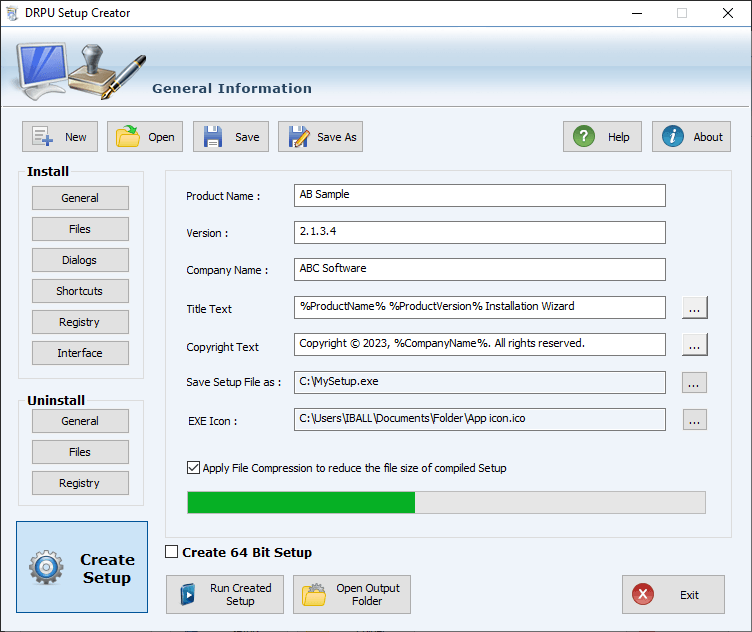752x632 pixels.
Task: Click Open Output Folder button
Action: [352, 595]
